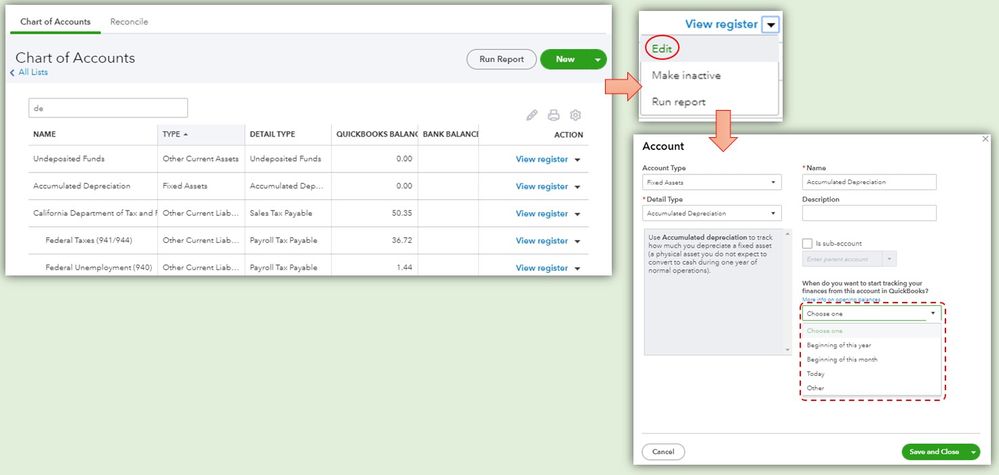999x475 pixels.
Task: Click the Cancel button in Account dialog
Action: (x=663, y=451)
